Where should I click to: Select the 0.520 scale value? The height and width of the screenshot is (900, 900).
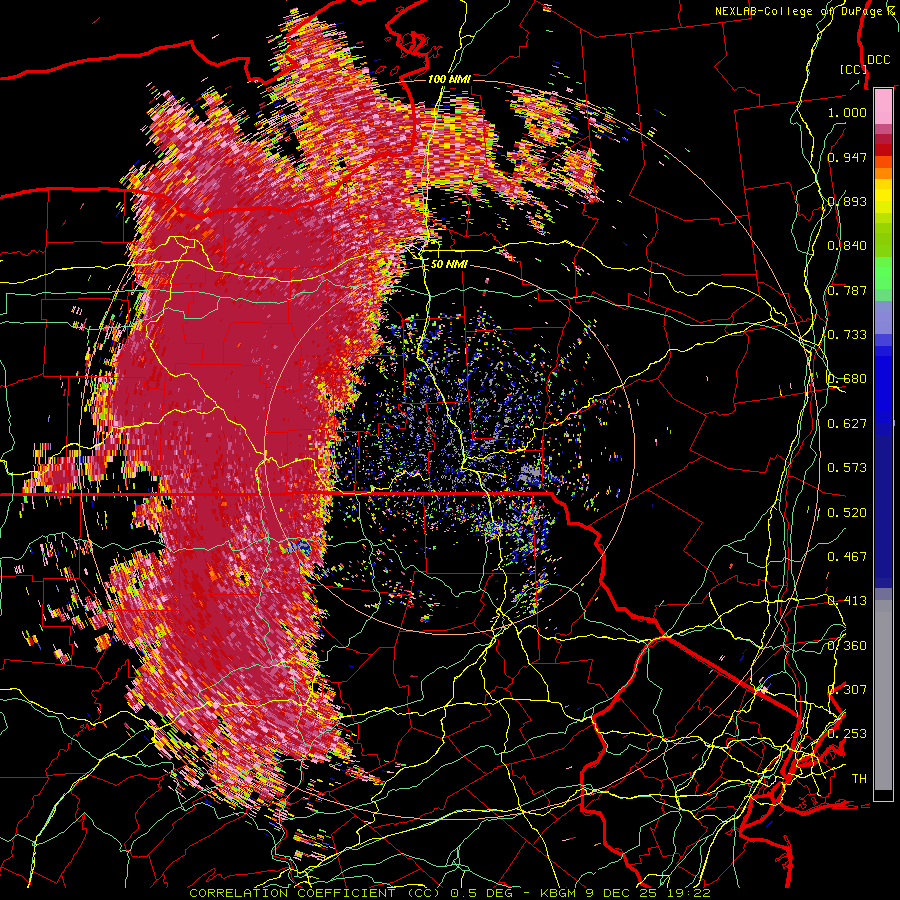point(847,513)
